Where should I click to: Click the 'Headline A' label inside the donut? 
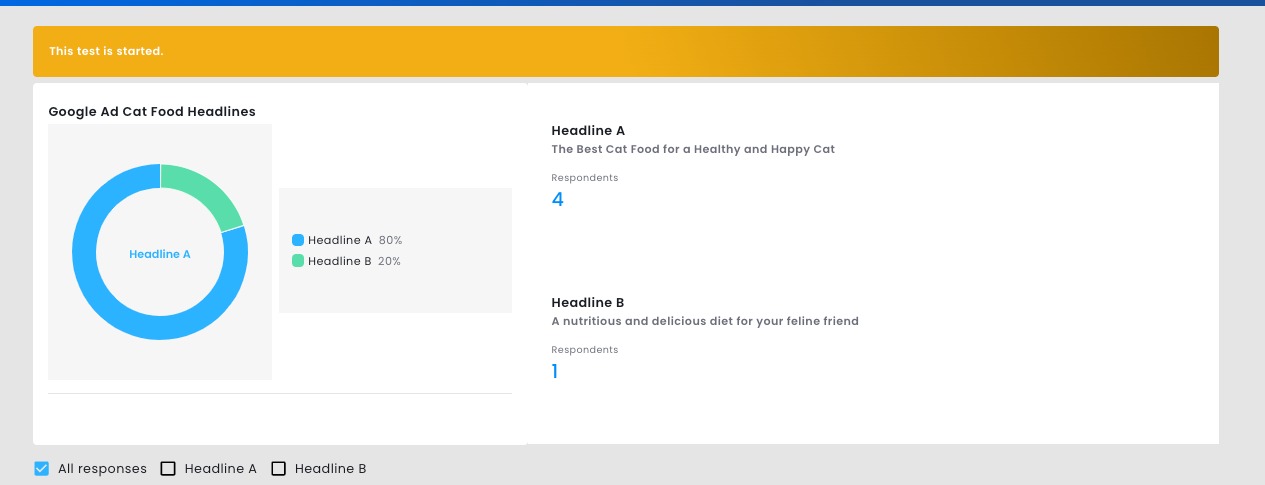point(160,254)
